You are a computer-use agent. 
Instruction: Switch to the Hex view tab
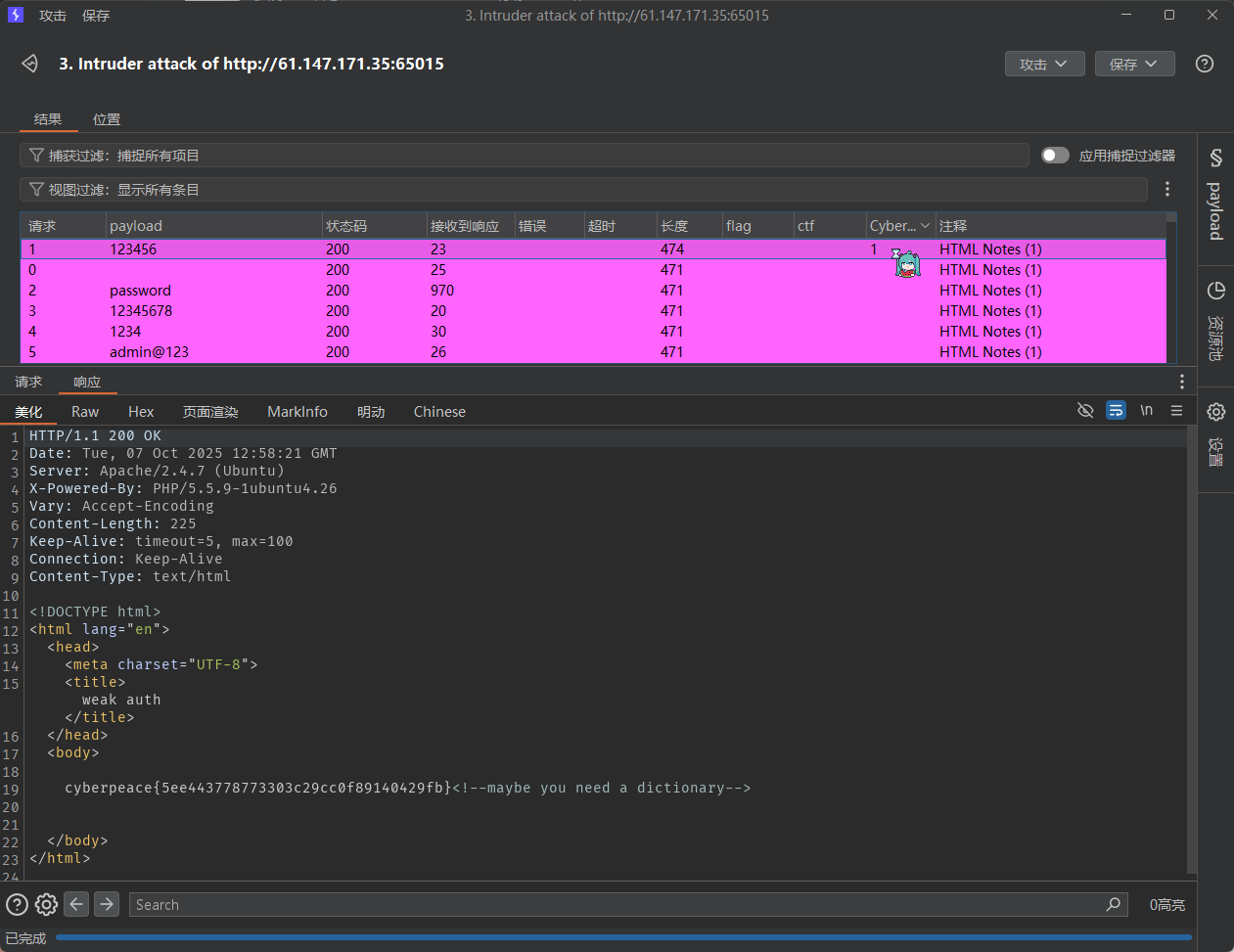point(140,411)
